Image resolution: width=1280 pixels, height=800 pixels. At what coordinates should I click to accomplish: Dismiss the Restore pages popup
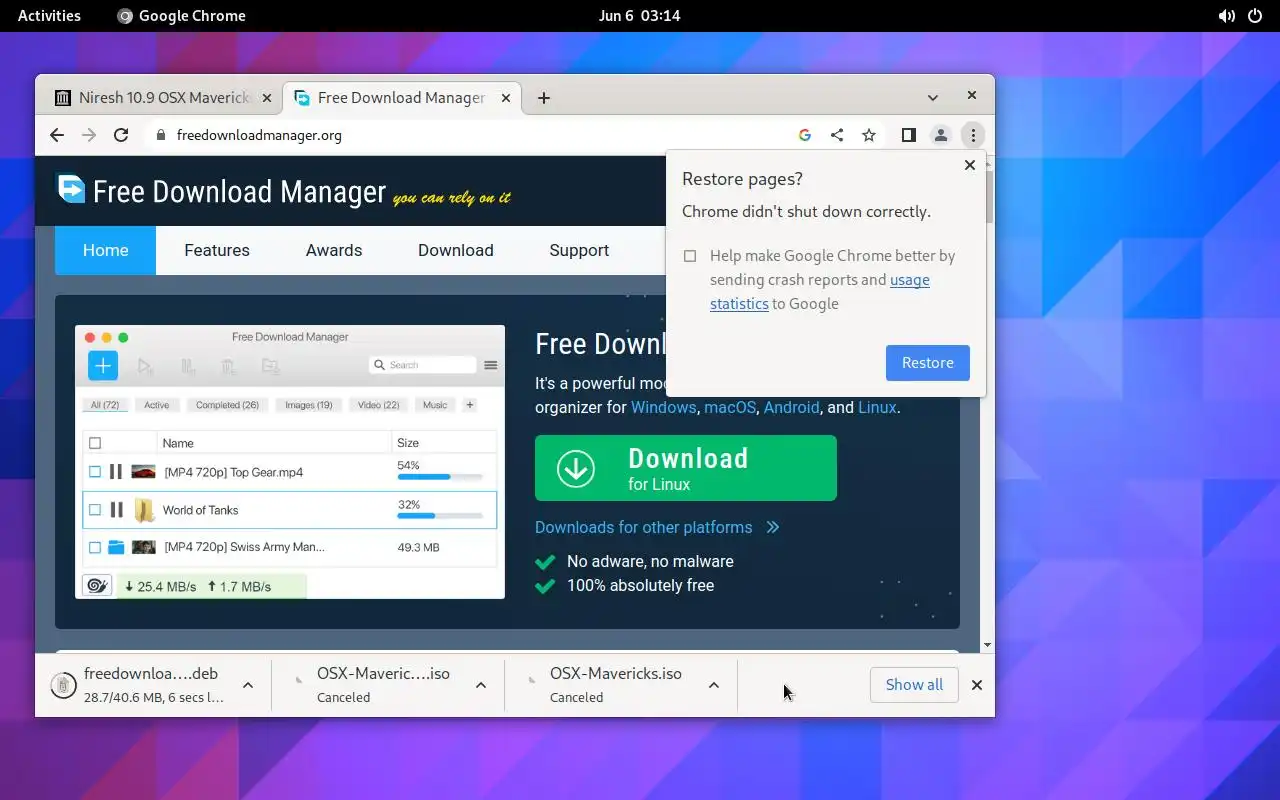pos(969,165)
